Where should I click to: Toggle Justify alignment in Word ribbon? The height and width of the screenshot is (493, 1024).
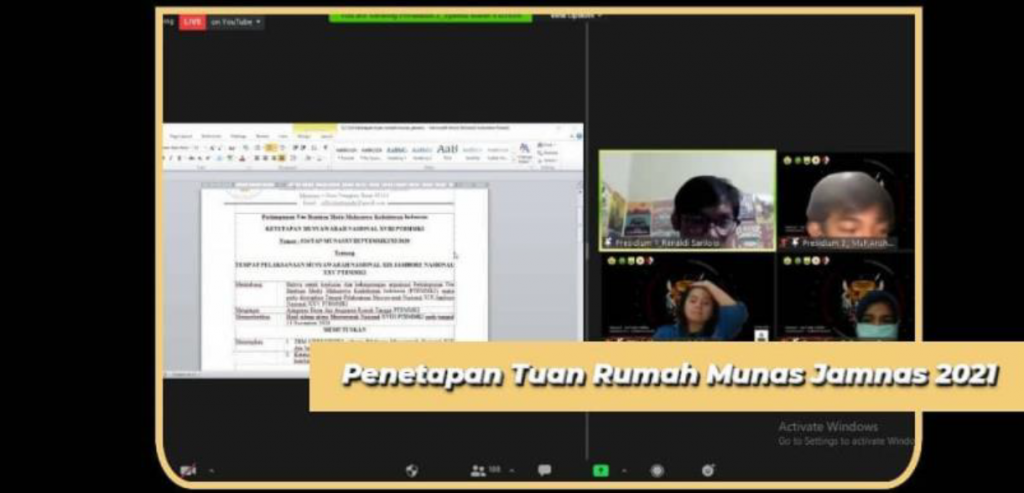pos(281,158)
